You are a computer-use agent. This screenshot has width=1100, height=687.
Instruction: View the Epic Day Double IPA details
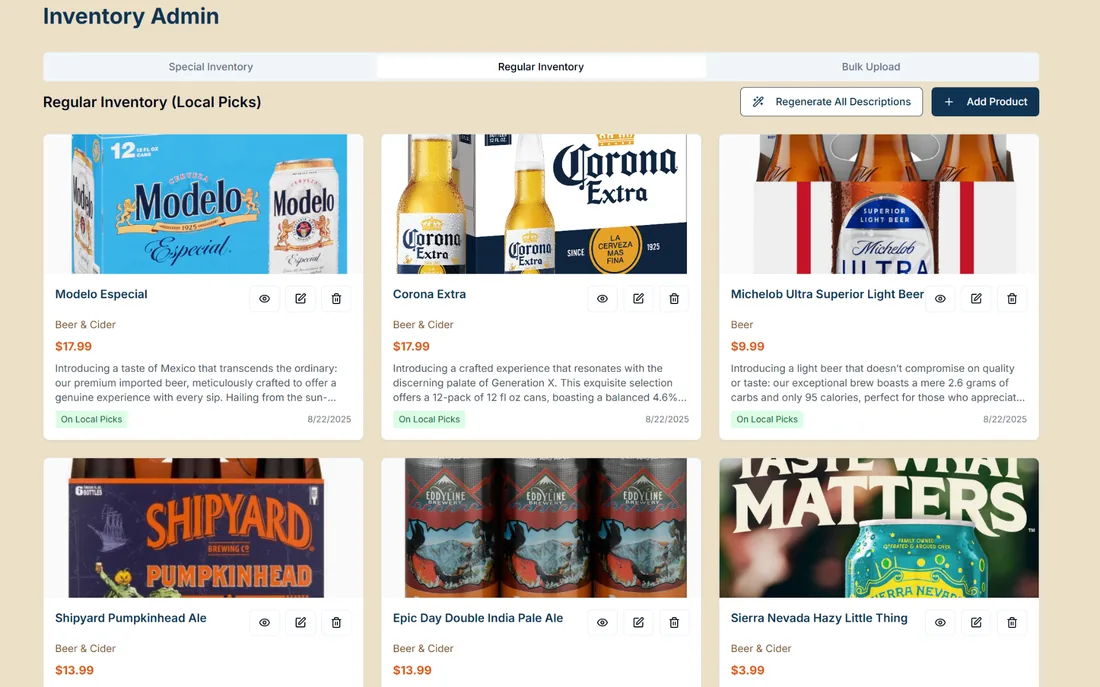602,622
